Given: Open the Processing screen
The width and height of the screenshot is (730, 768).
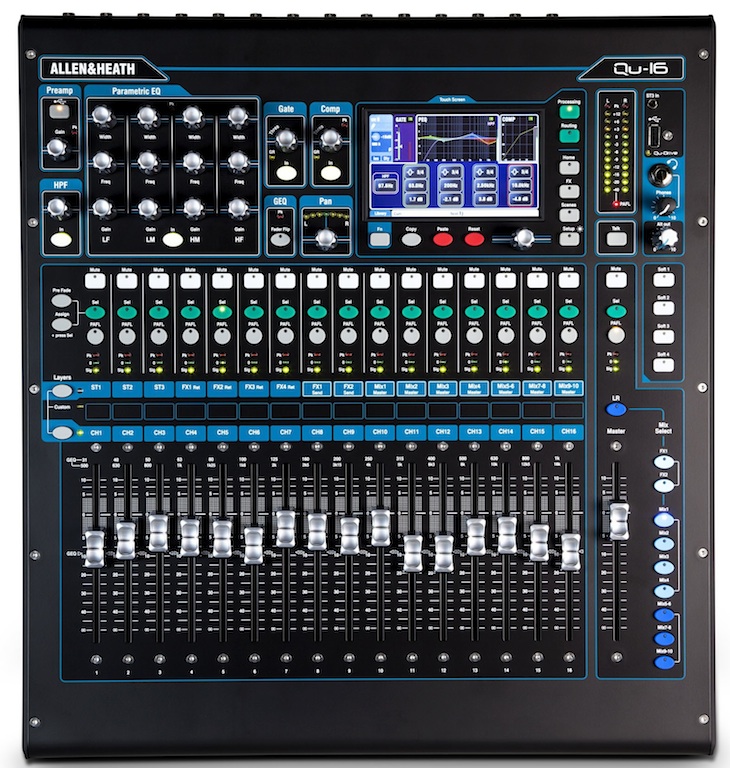Looking at the screenshot, I should 569,112.
